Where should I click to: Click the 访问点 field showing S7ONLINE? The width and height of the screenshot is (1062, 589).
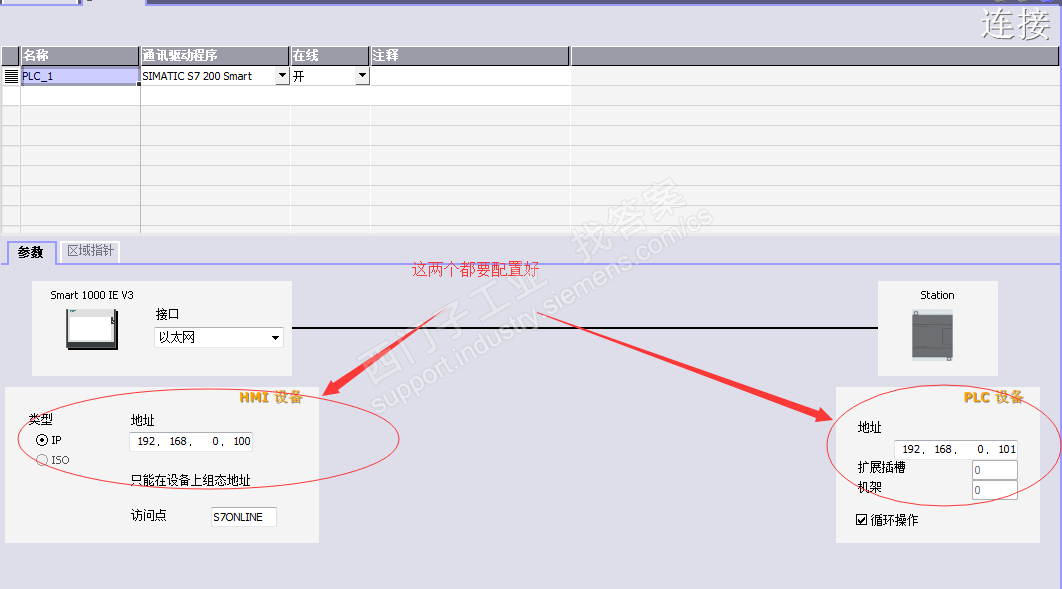click(x=243, y=517)
